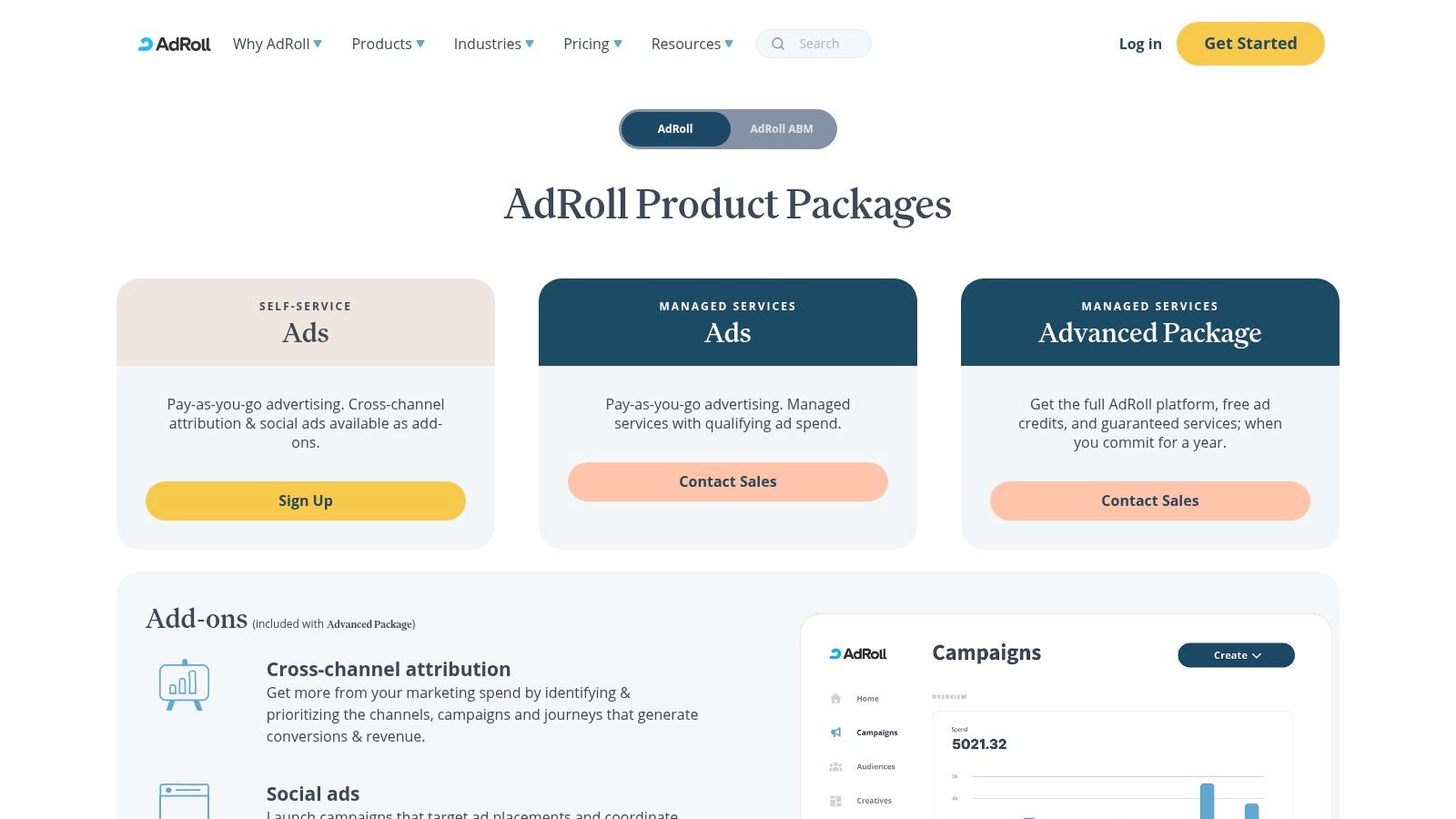Click Contact Sales under Advanced Package

1149,500
